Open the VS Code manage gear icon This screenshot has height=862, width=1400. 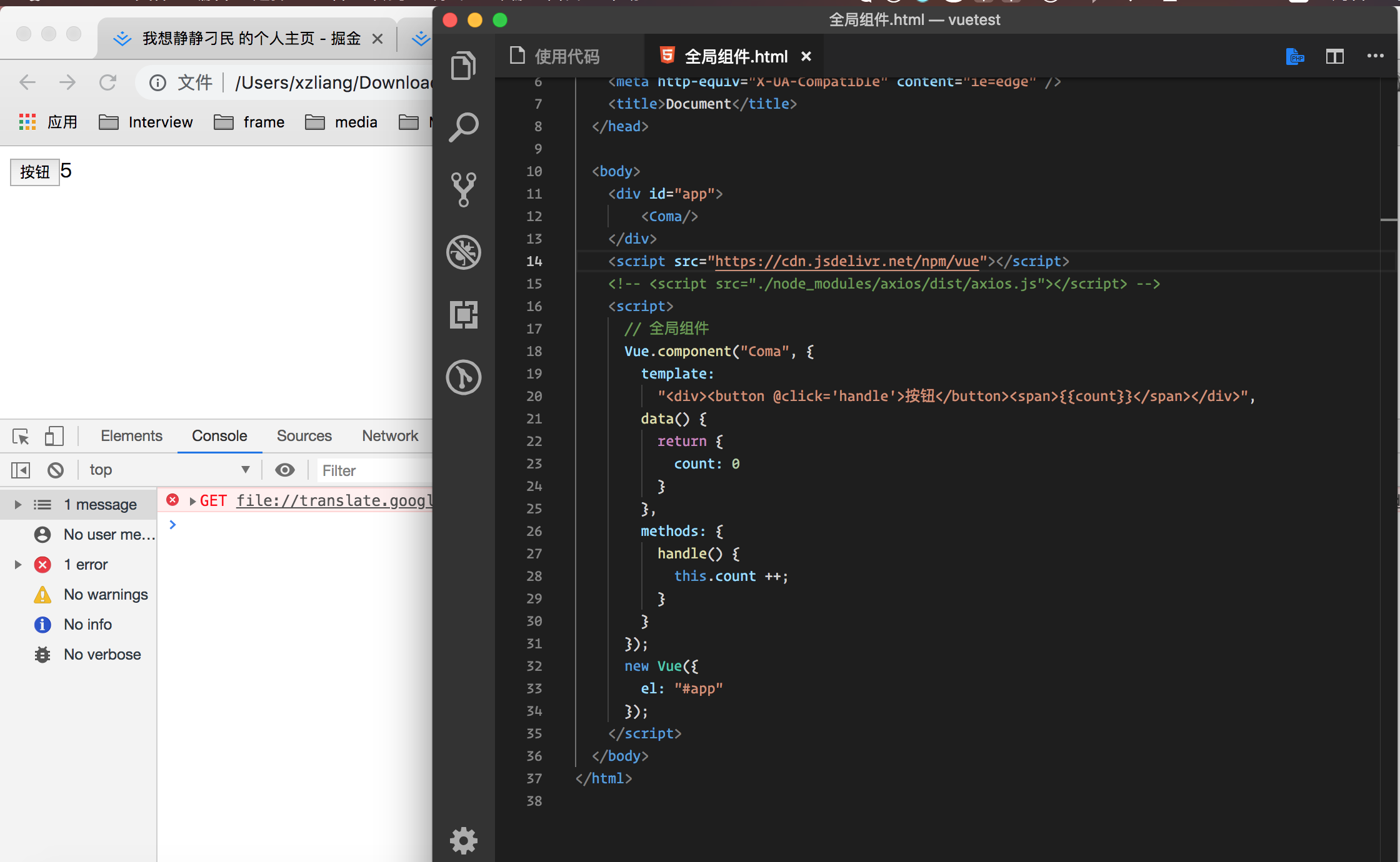tap(463, 840)
